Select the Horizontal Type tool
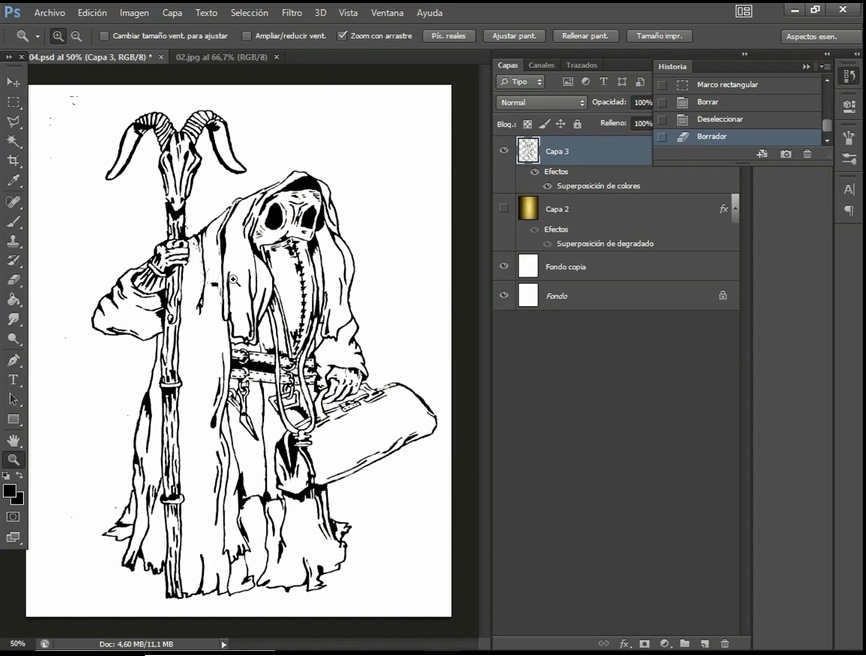 click(x=14, y=380)
